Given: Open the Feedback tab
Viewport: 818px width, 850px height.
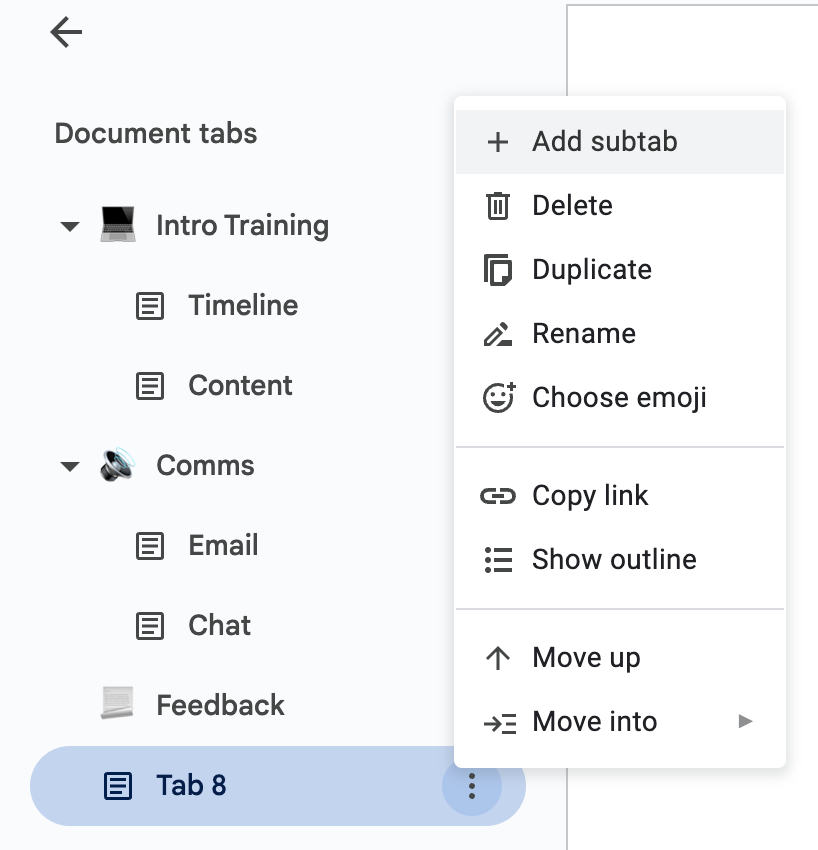Looking at the screenshot, I should click(219, 705).
